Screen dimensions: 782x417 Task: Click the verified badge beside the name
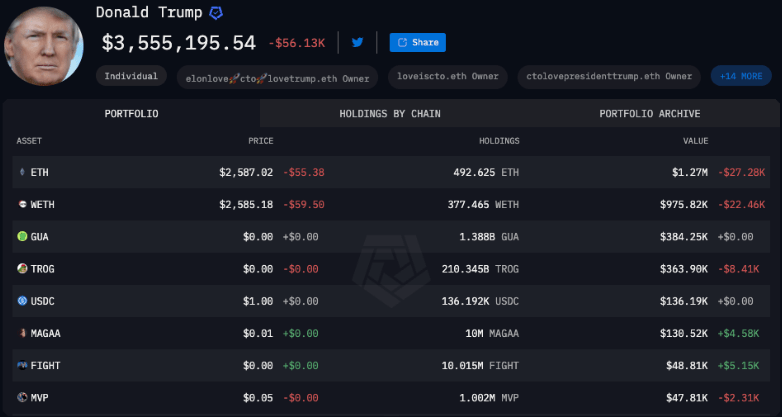[x=215, y=13]
